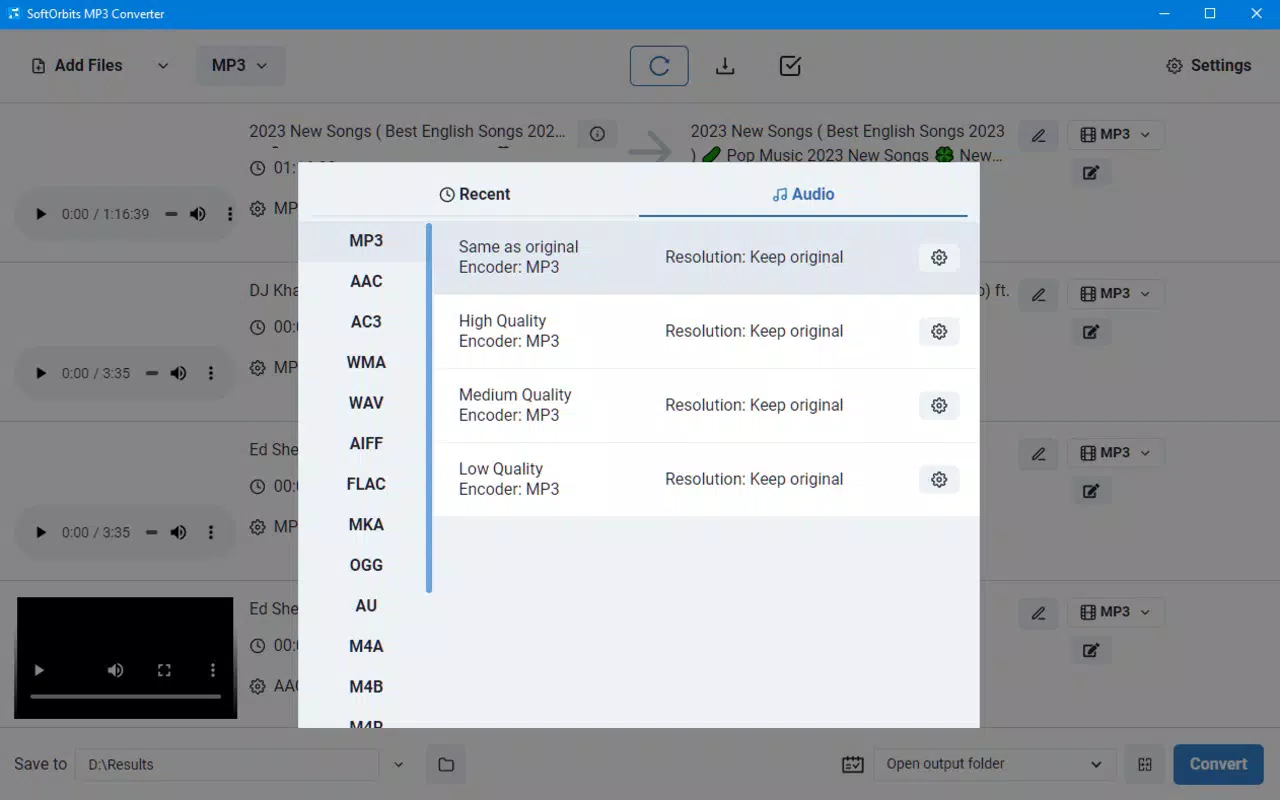1280x800 pixels.
Task: Choose the Same as original preset
Action: tap(706, 257)
